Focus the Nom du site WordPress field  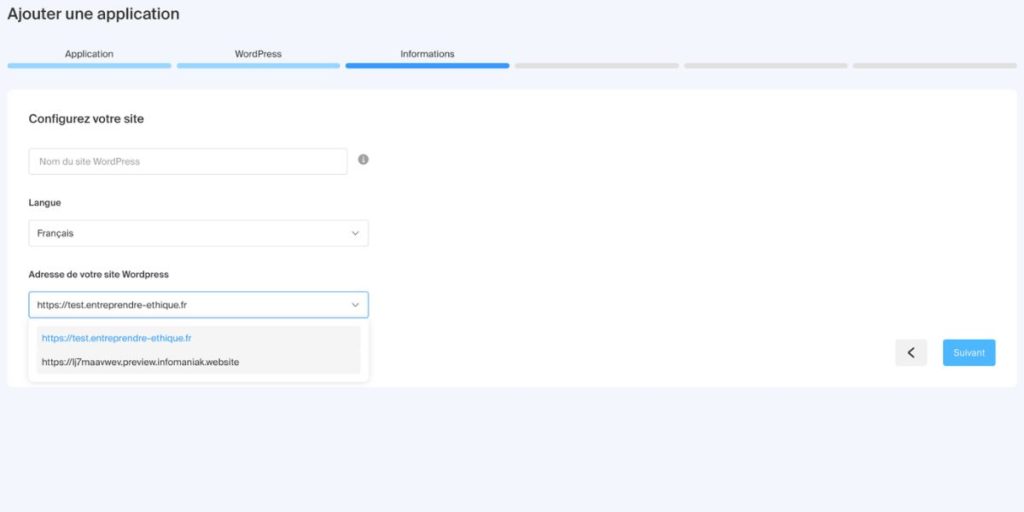[188, 161]
